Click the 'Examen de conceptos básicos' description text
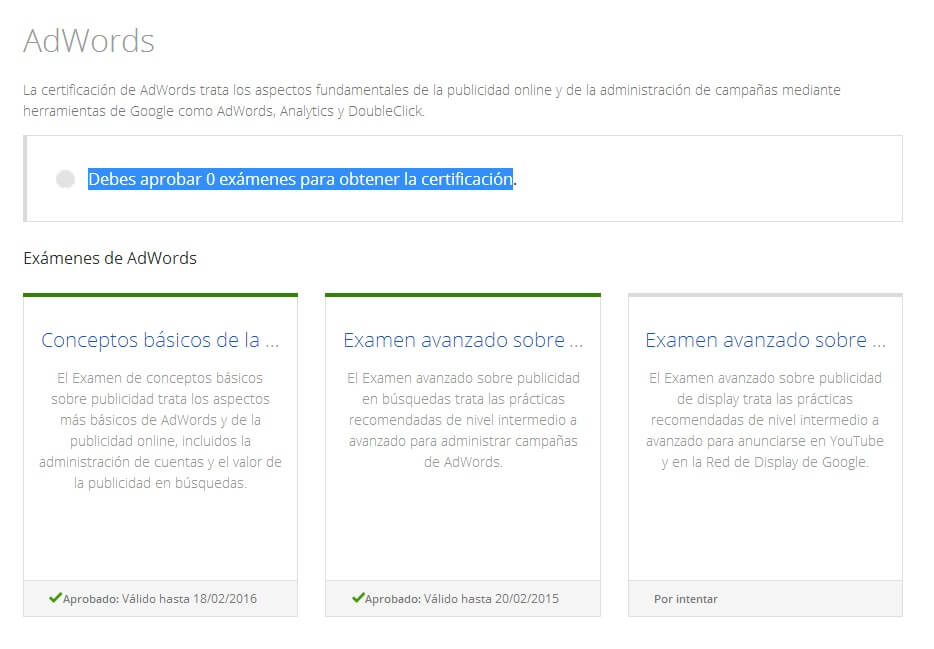 pos(160,430)
